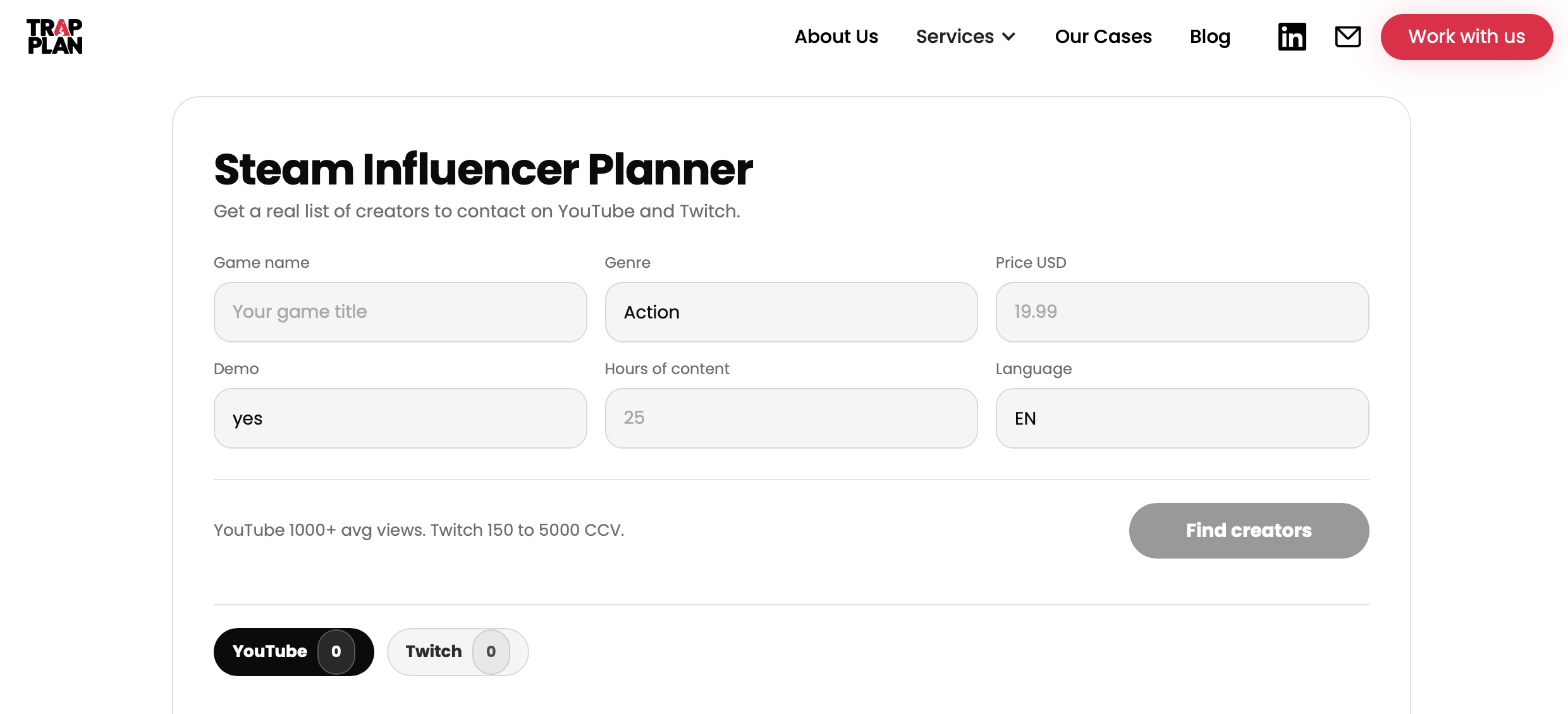Click the Game name input field

coord(400,312)
